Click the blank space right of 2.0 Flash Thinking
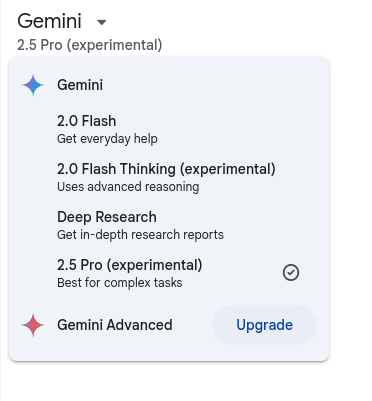Viewport: 372px width, 401px height. (303, 177)
